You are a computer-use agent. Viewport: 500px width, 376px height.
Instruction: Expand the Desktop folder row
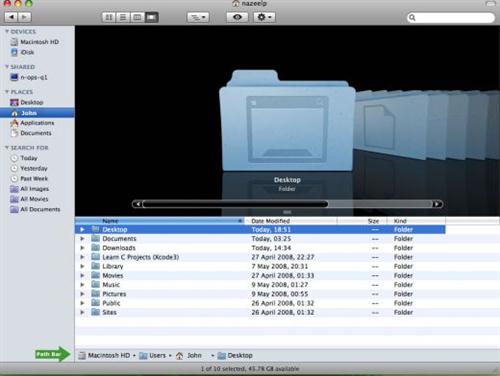82,229
